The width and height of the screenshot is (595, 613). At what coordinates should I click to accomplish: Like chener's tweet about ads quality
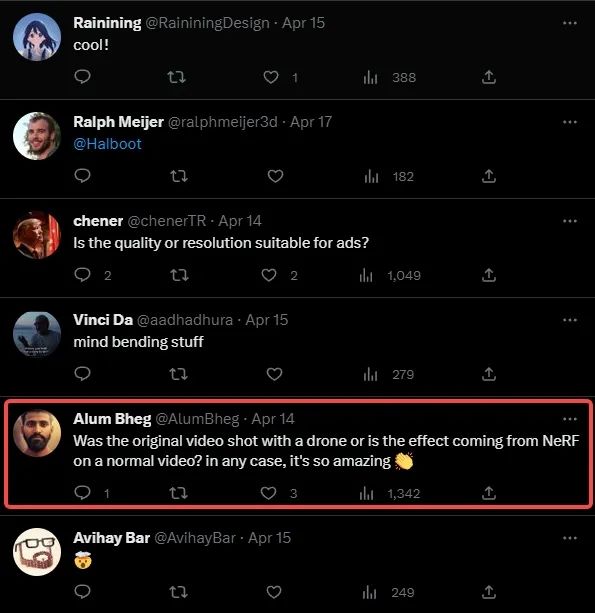269,275
